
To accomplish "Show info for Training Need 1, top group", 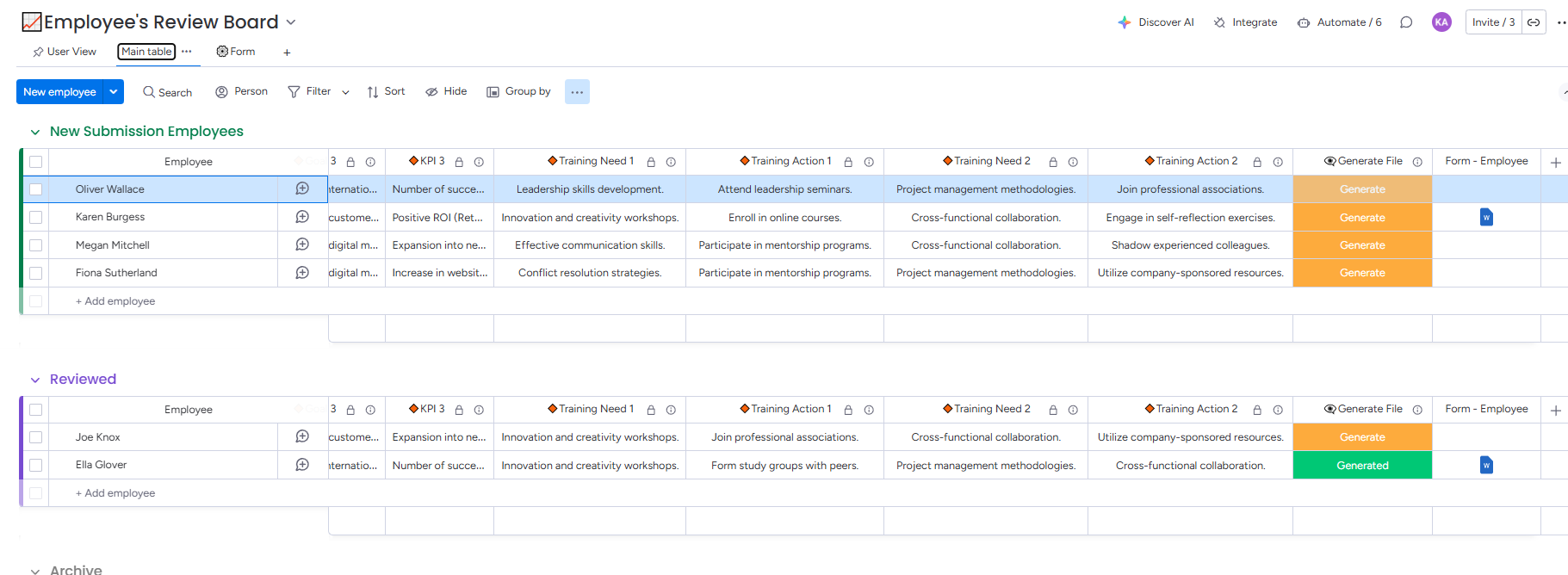I will [671, 162].
